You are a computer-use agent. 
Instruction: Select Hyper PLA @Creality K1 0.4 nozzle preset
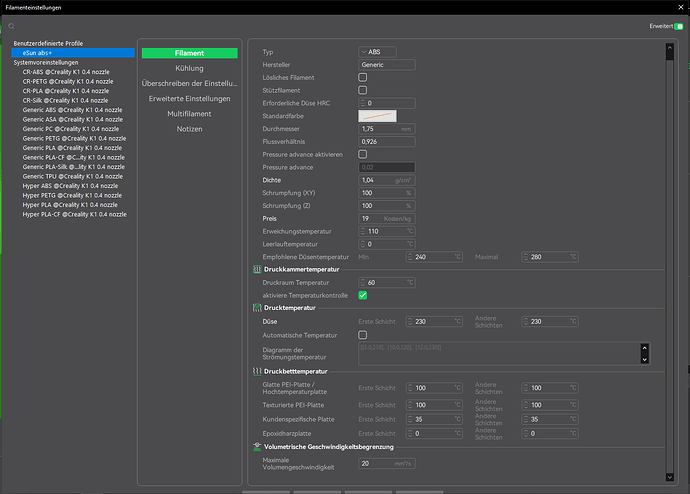pyautogui.click(x=70, y=205)
